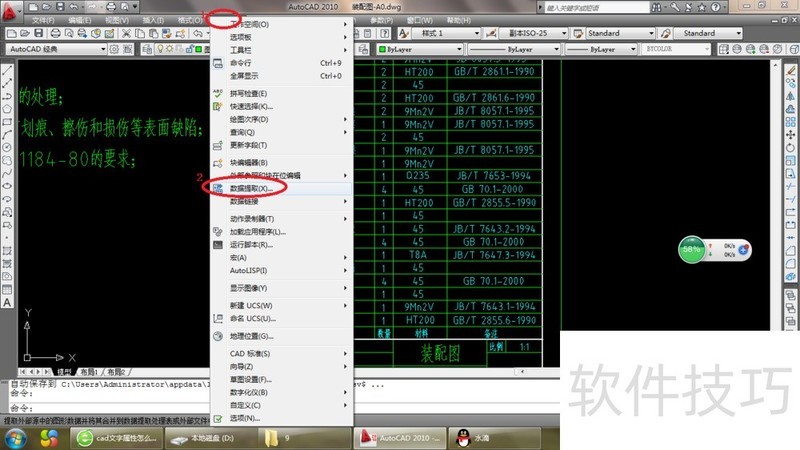Viewport: 800px width, 450px height.
Task: Choose 快速选择(K)... menu entry
Action: click(282, 107)
